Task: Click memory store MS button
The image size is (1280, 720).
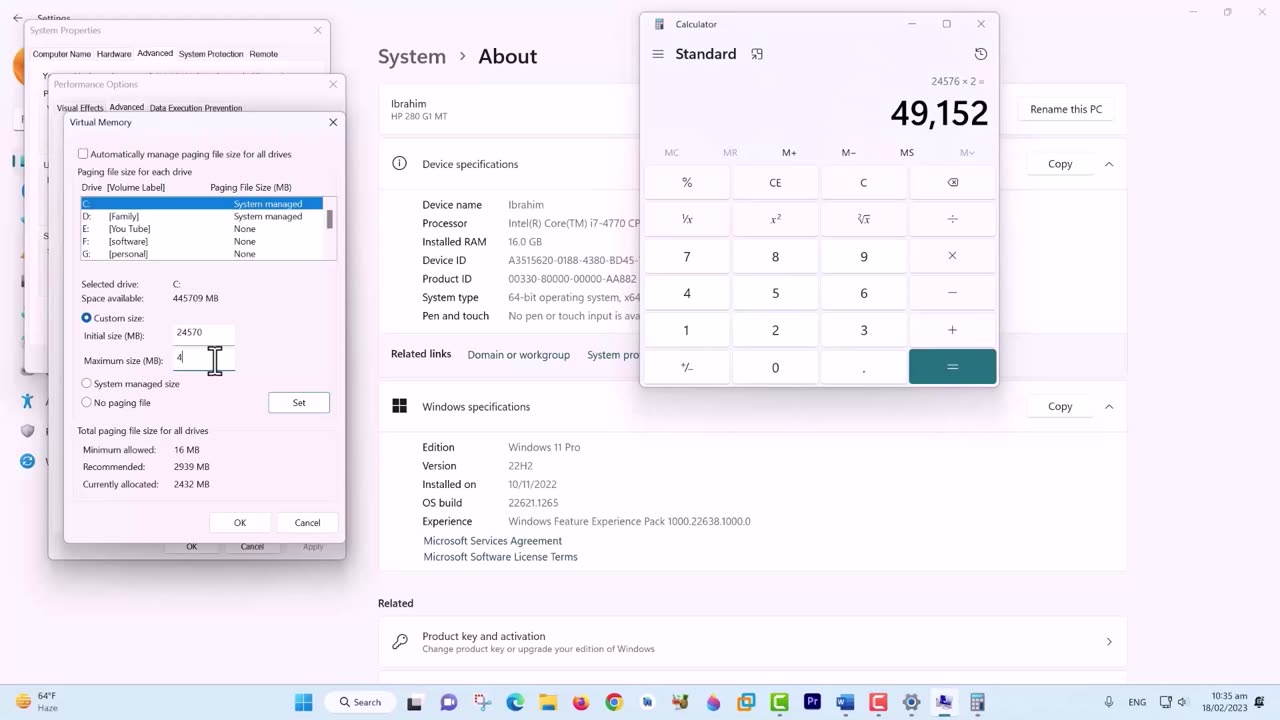Action: click(907, 153)
